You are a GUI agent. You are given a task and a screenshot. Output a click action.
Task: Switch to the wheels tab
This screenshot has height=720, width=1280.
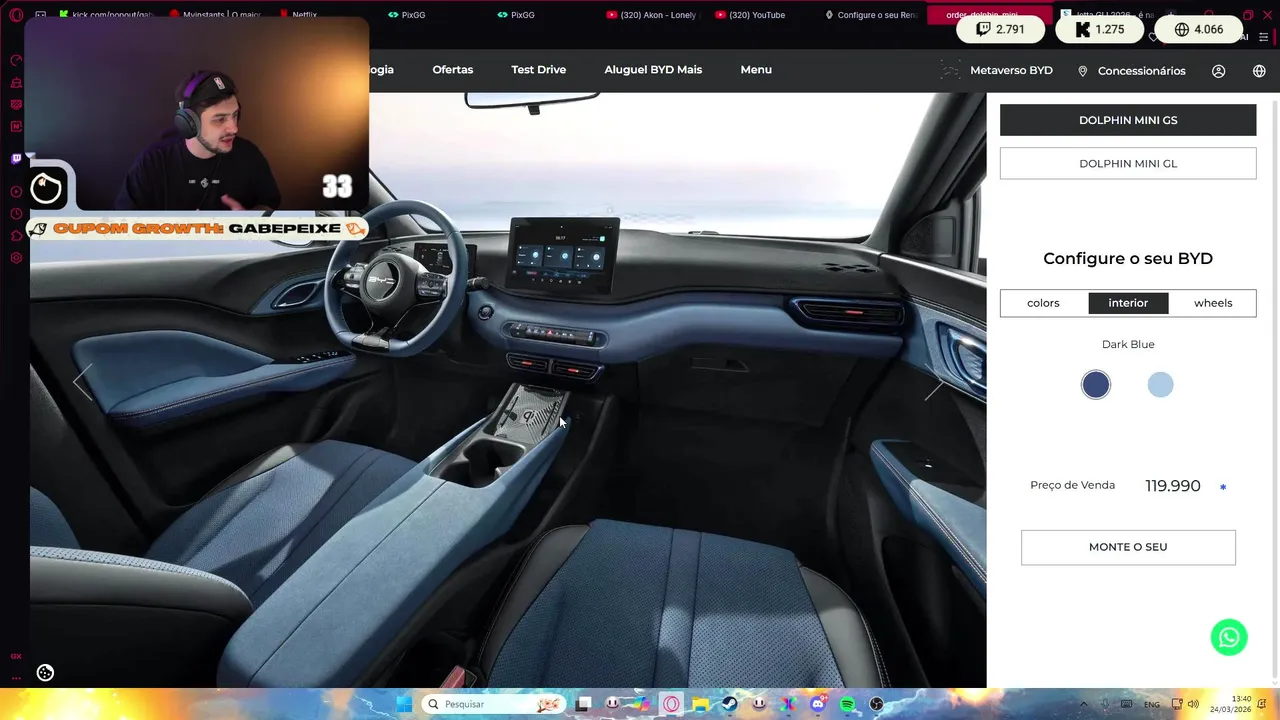pyautogui.click(x=1213, y=303)
